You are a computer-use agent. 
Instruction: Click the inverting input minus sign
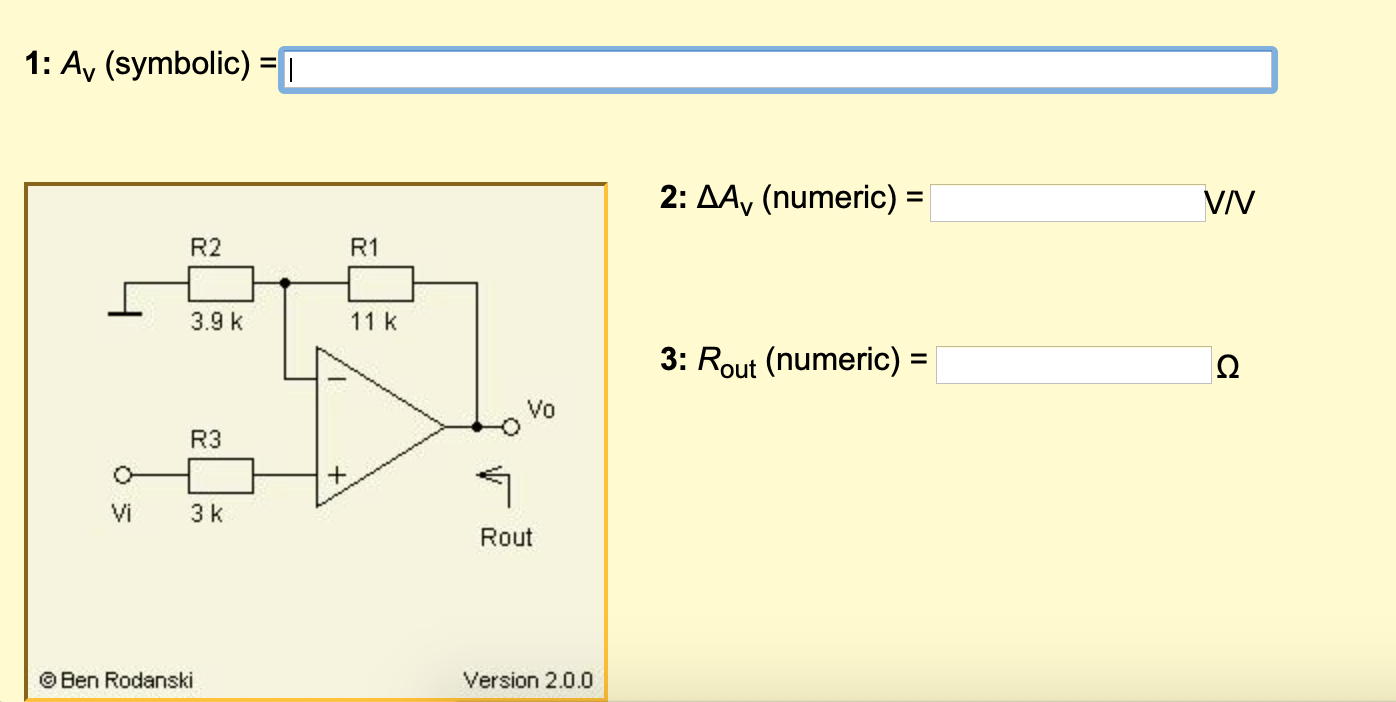[335, 378]
